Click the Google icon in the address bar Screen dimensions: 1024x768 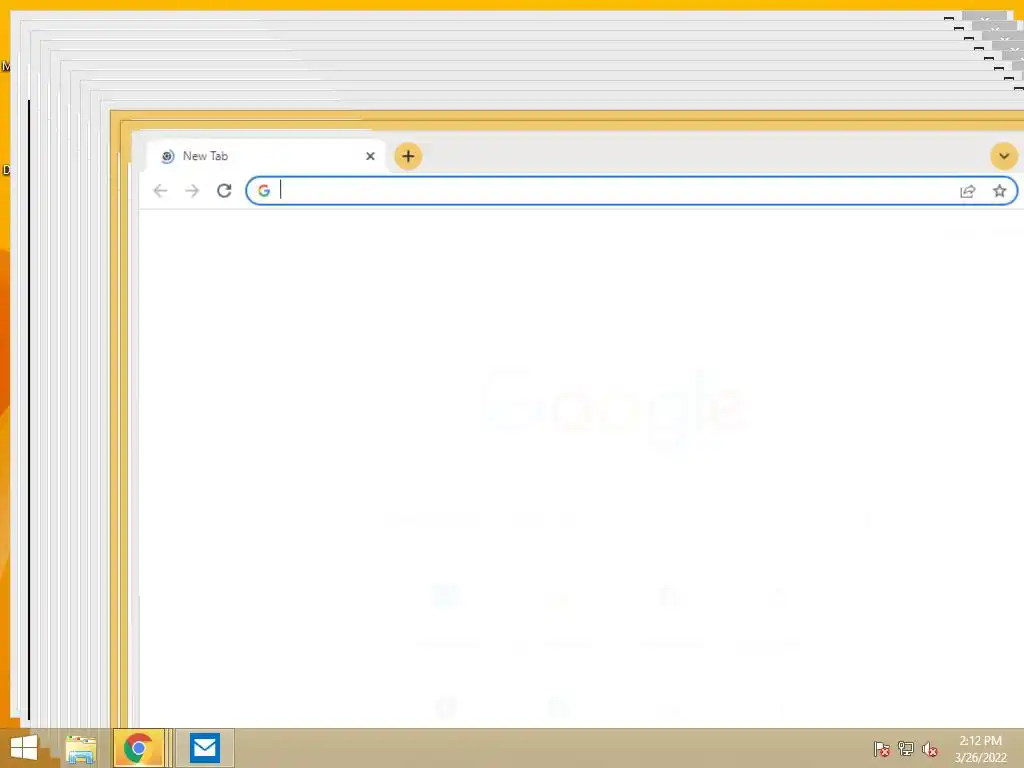point(264,191)
